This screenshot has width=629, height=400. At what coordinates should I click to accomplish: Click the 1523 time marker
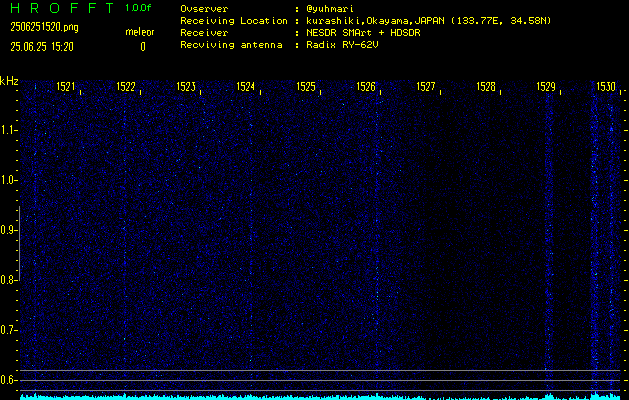186,87
